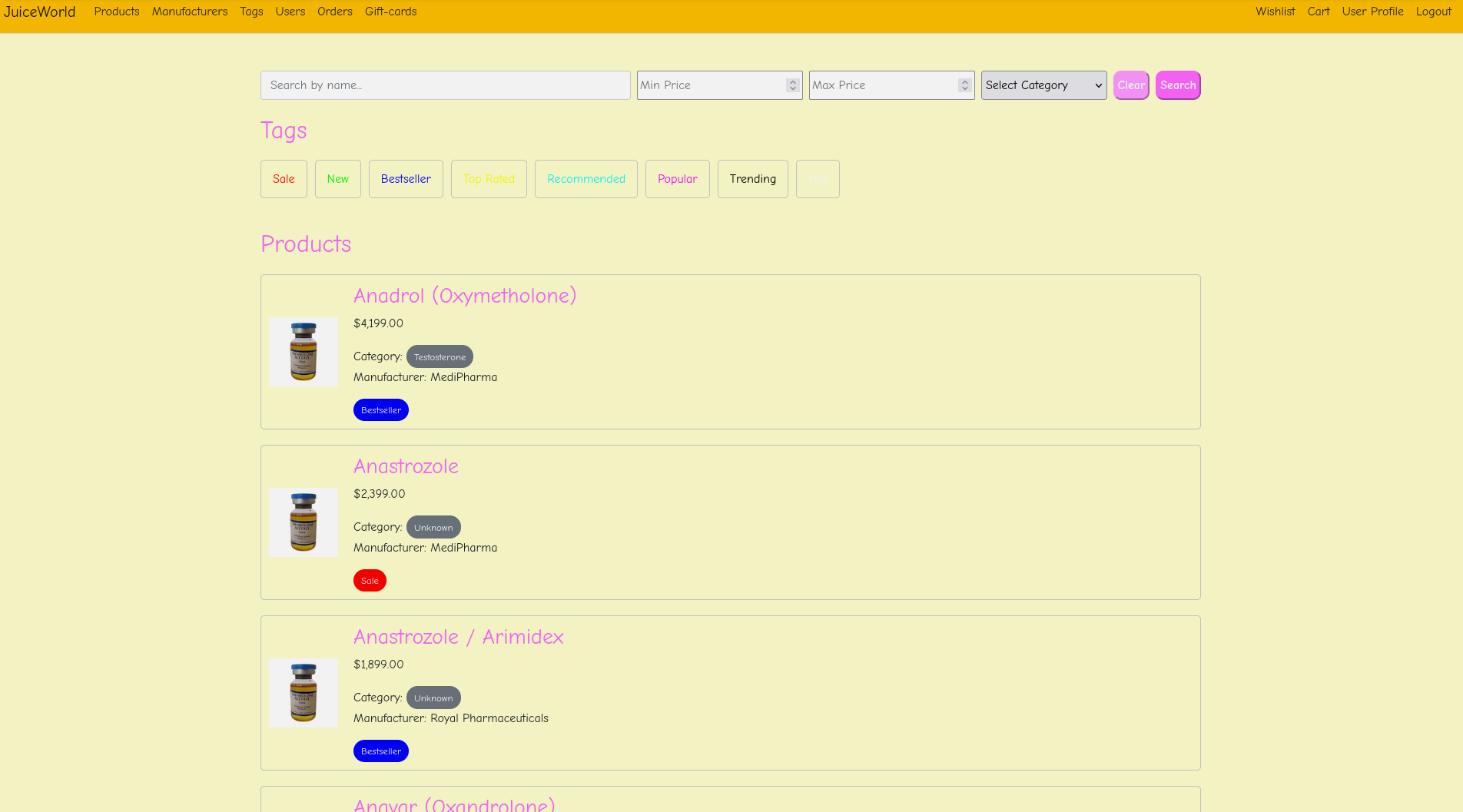This screenshot has height=812, width=1463.
Task: Click Manufacturer: MediPharma on Anadrol card
Action: point(425,377)
